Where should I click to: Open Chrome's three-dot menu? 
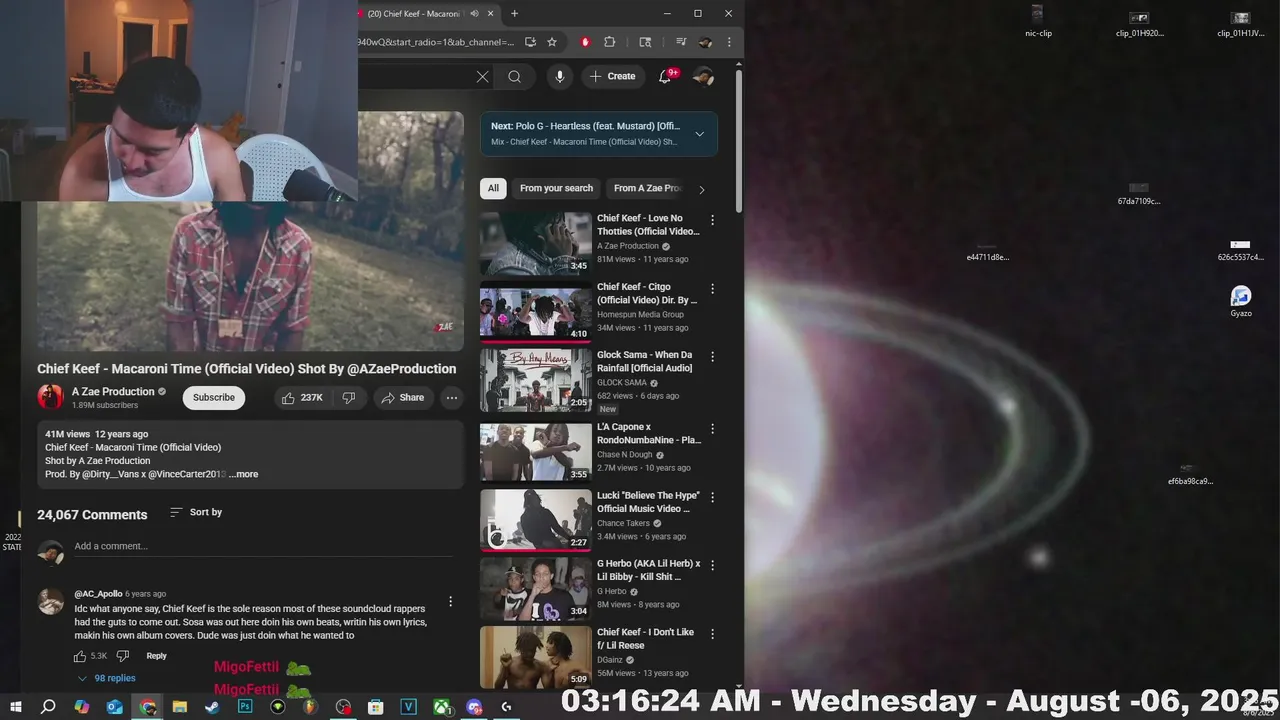(x=729, y=42)
